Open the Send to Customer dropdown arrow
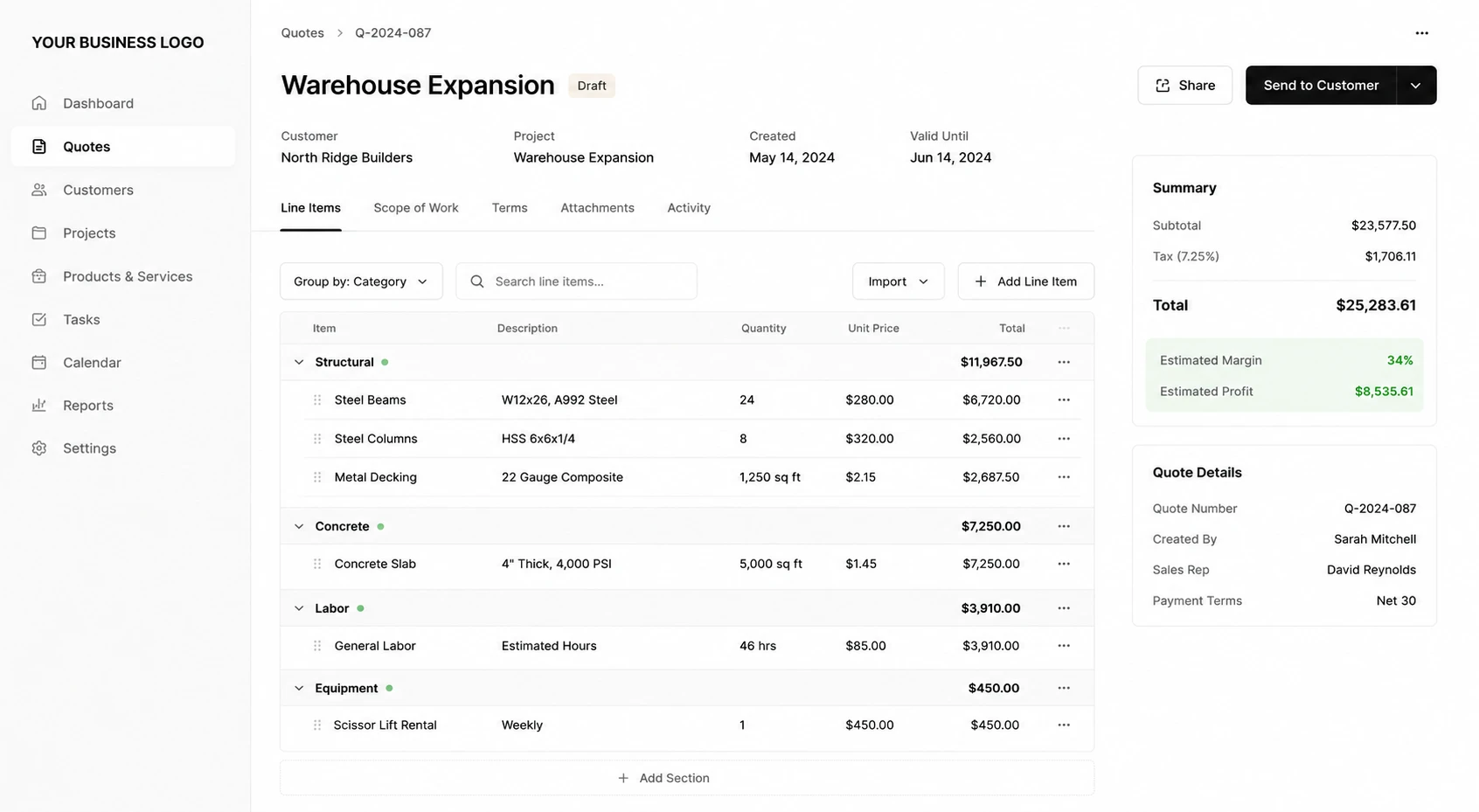1479x812 pixels. pos(1416,86)
